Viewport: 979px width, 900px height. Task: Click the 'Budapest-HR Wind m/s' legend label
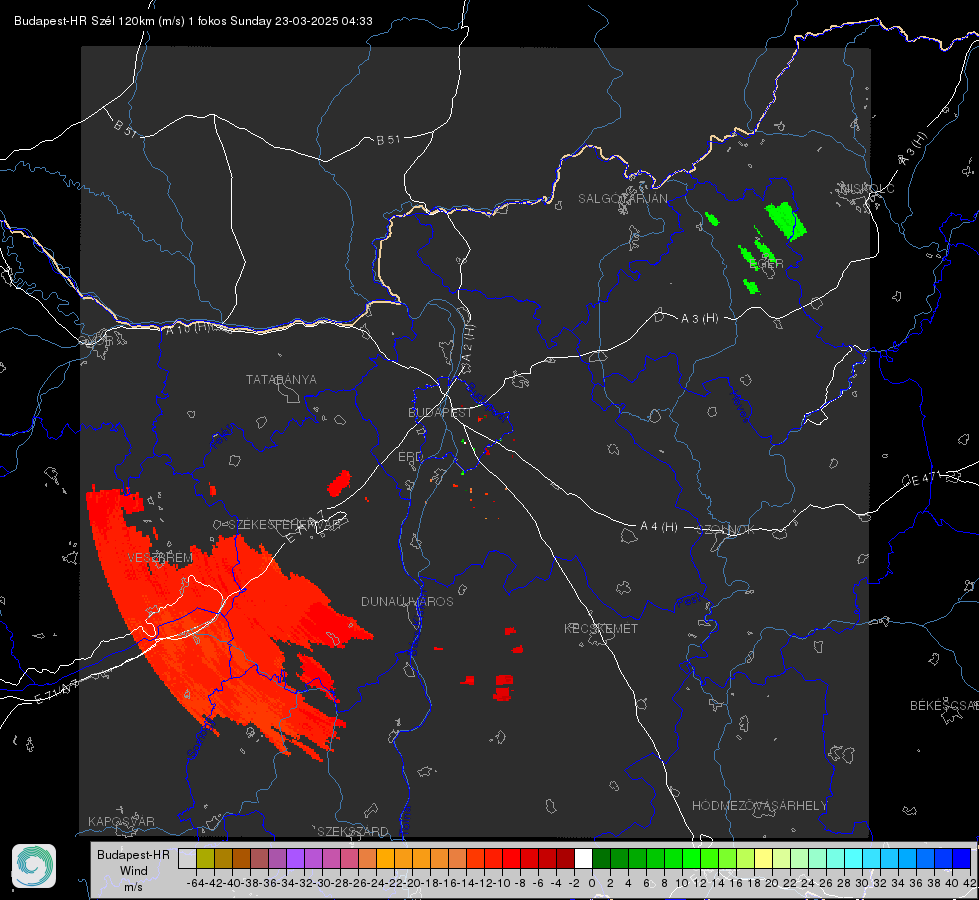(x=134, y=870)
